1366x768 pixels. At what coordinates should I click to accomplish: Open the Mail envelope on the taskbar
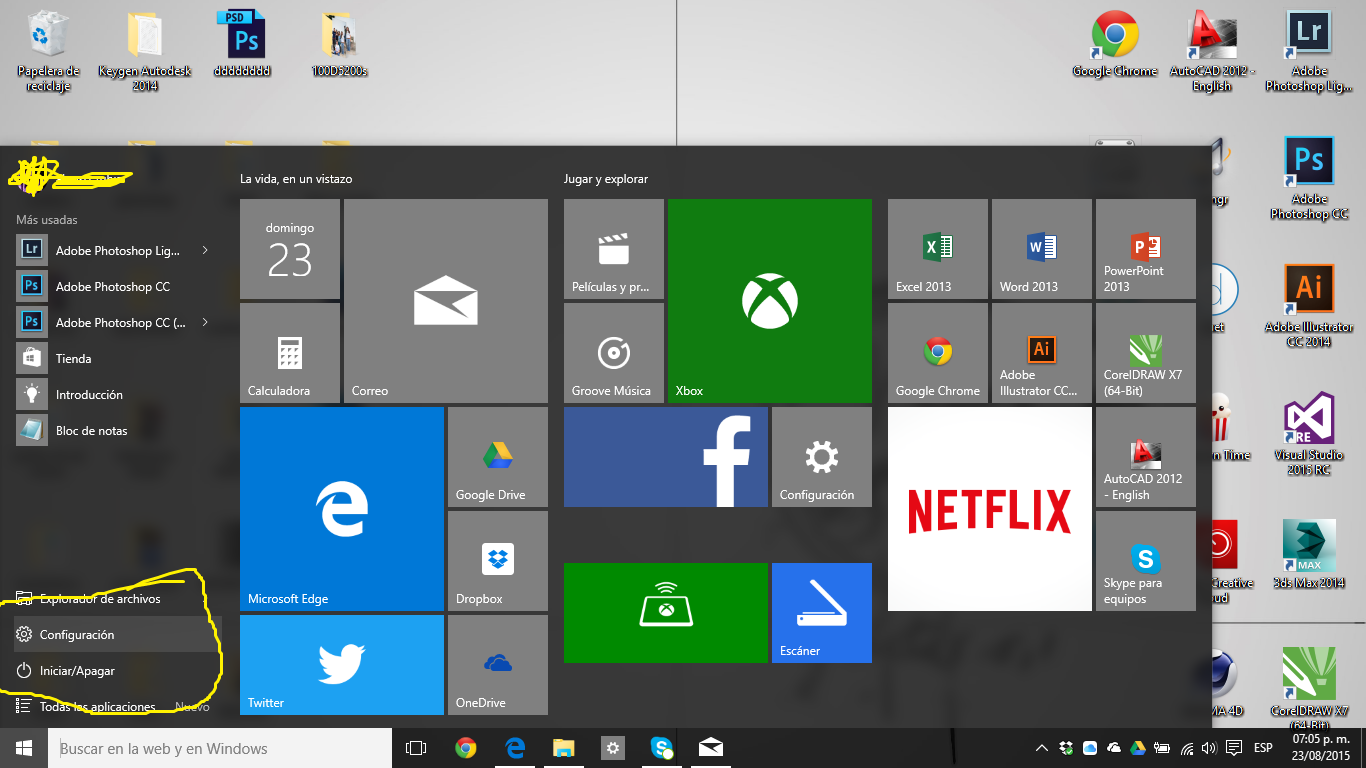tap(711, 748)
